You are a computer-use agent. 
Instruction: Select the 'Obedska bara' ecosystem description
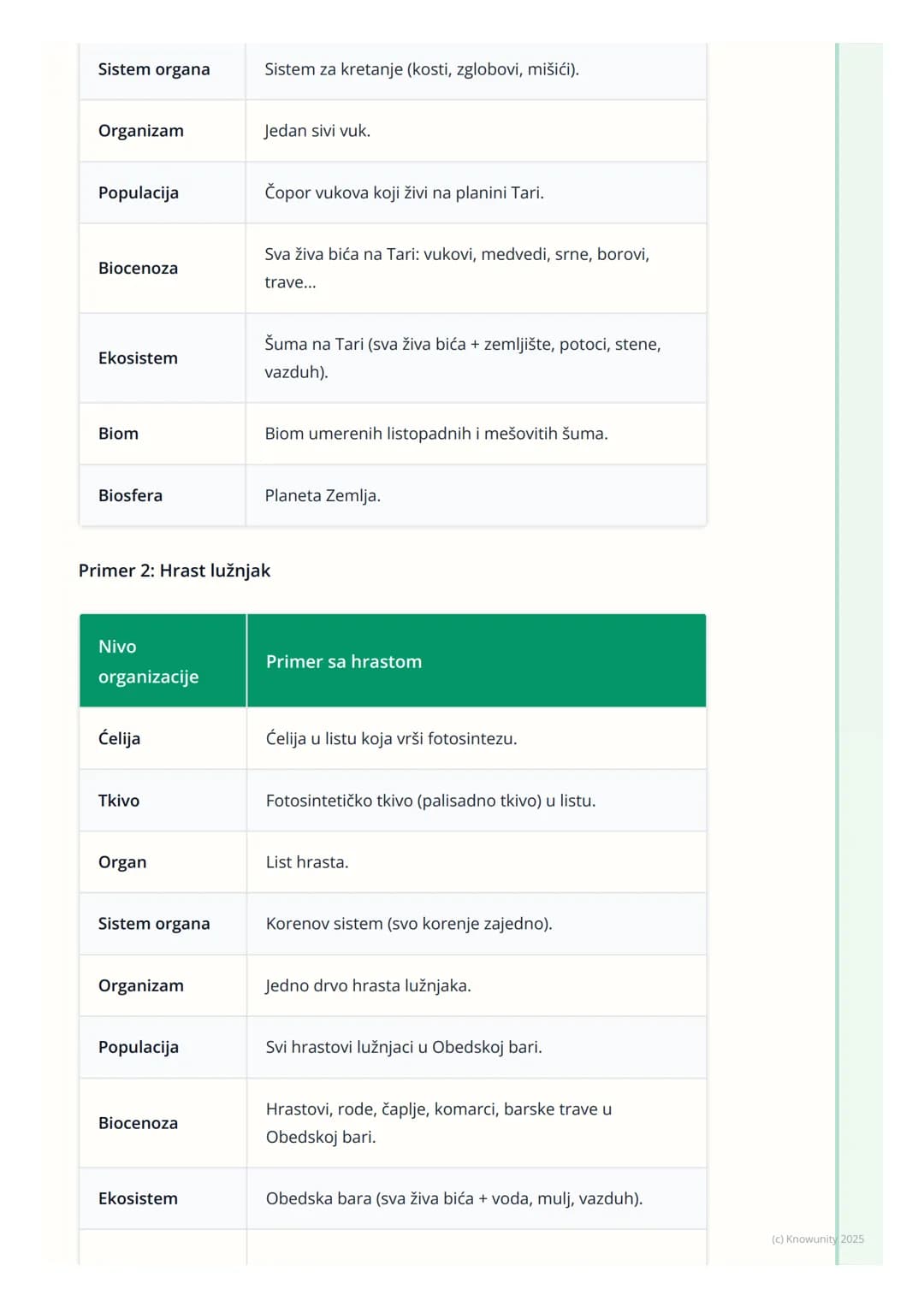tap(477, 1198)
